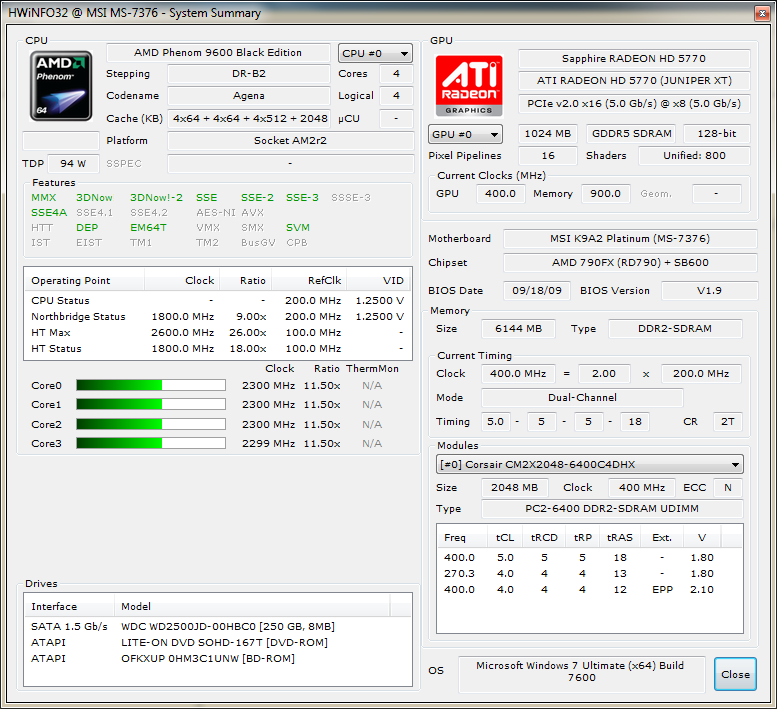Select the OFKXUP BD-ROM drive row
This screenshot has width=777, height=709.
coord(207,658)
